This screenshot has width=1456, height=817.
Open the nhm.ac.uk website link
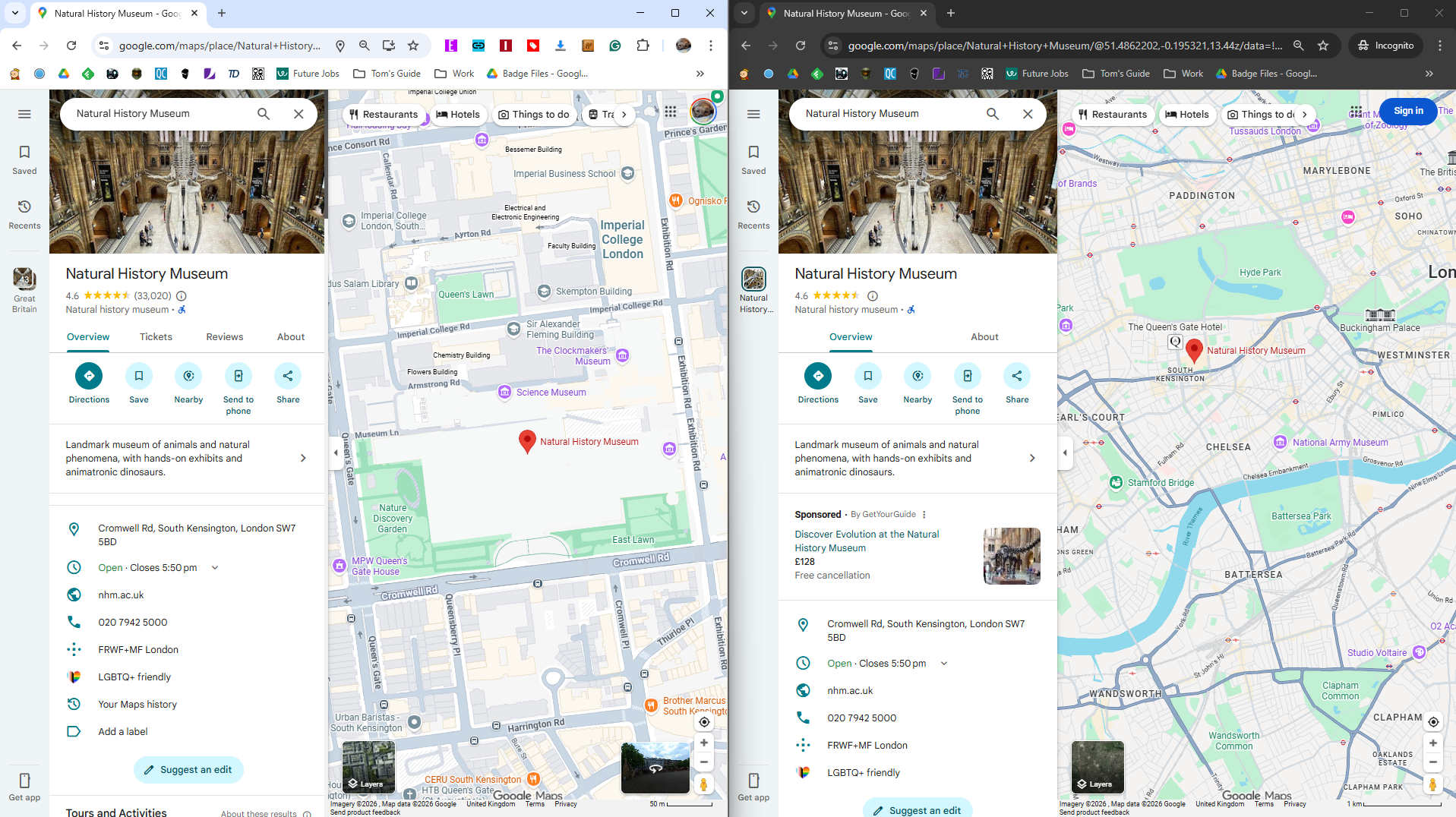point(121,595)
